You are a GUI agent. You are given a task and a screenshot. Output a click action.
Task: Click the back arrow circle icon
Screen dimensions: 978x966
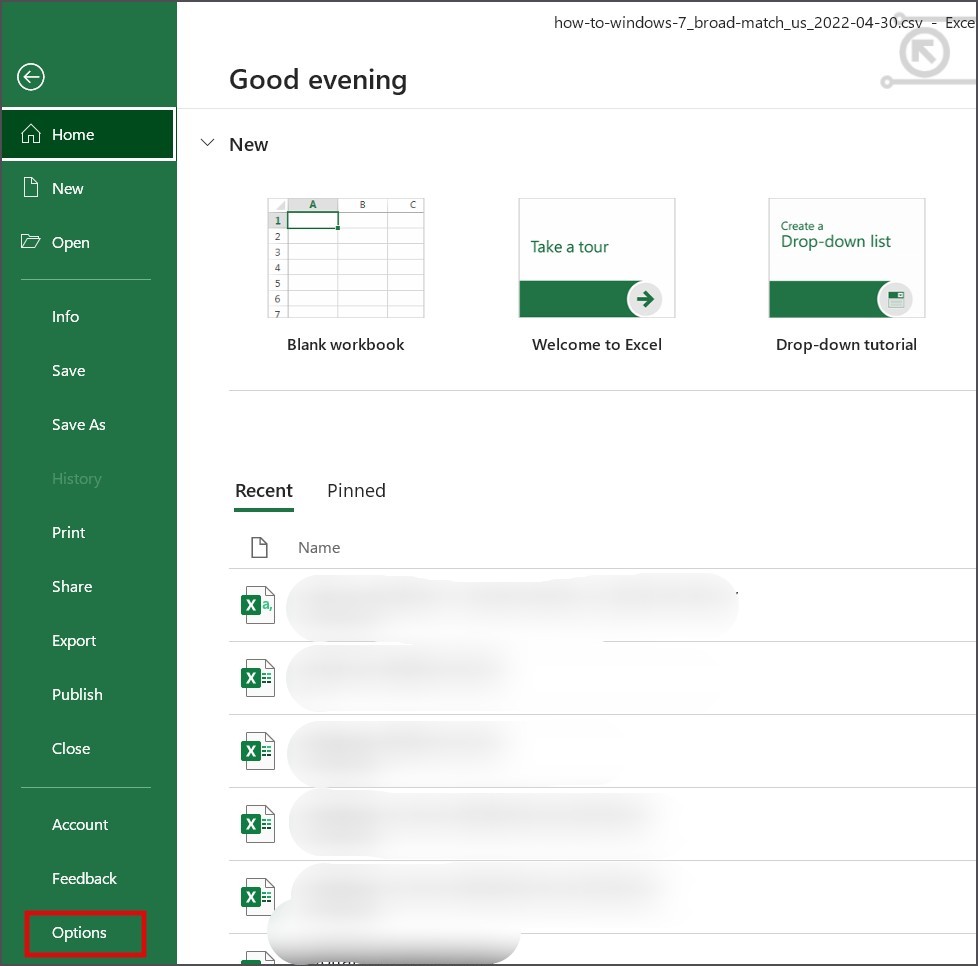coord(31,77)
